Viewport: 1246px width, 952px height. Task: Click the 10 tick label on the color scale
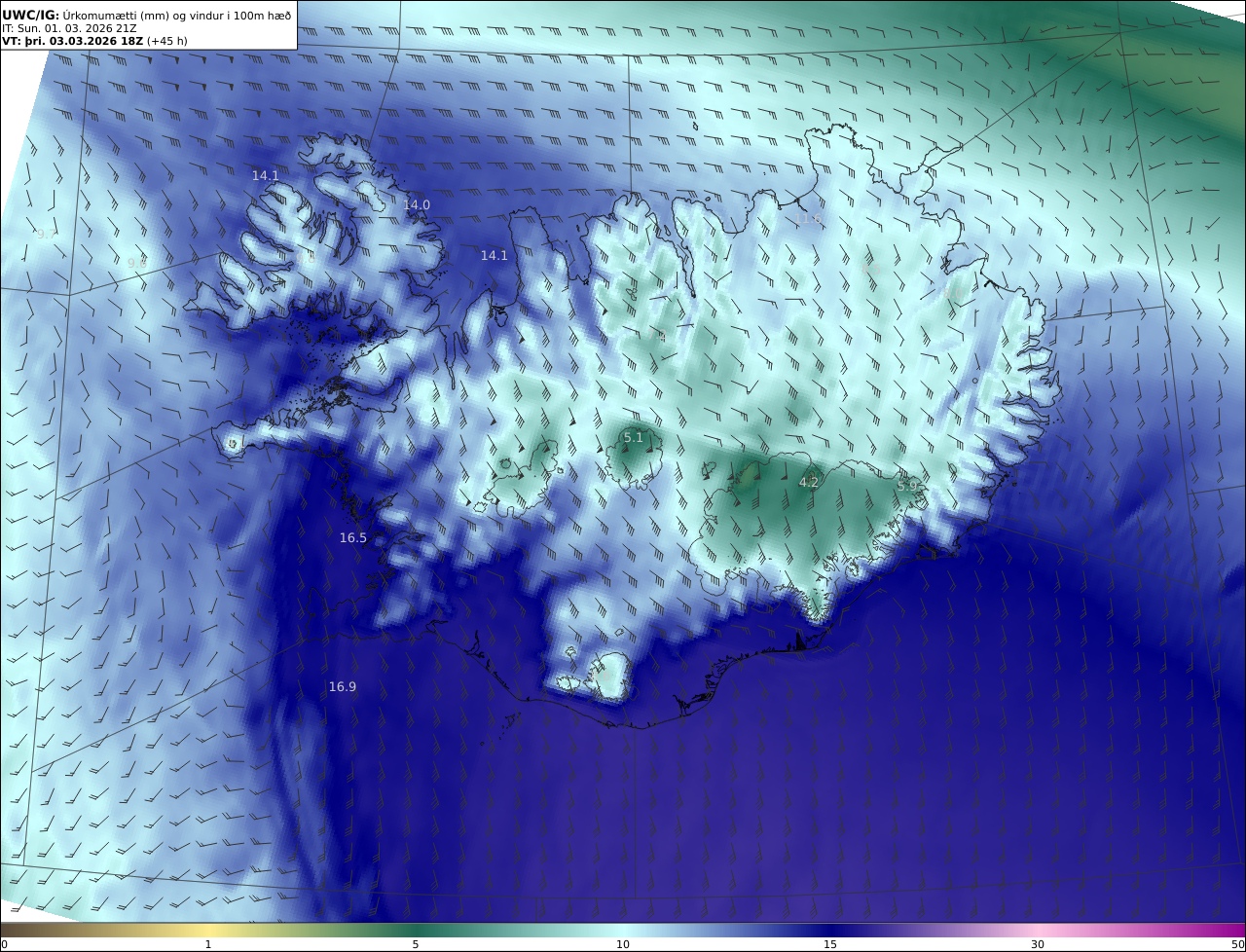623,944
